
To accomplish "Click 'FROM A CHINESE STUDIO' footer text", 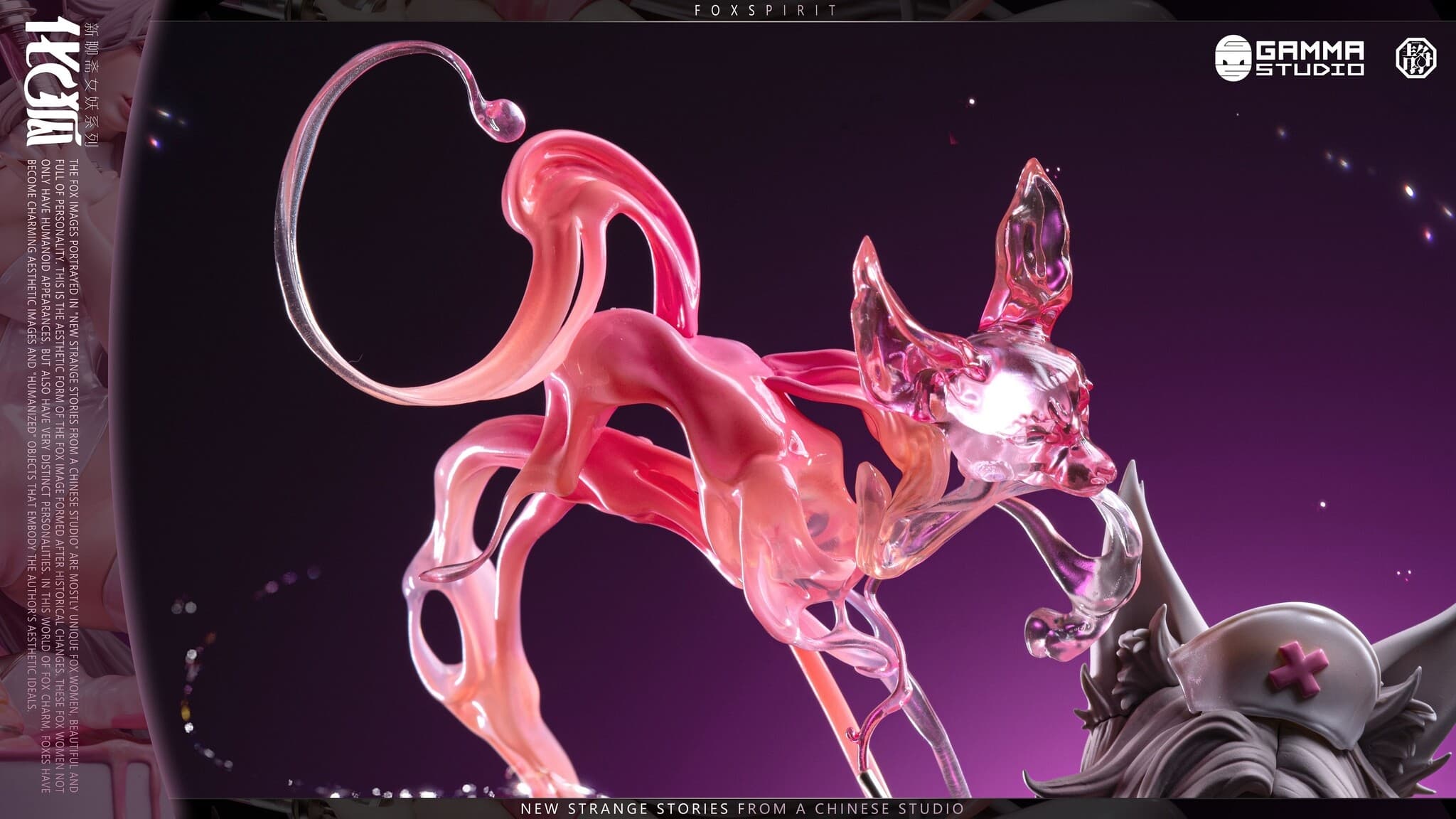I will point(851,808).
